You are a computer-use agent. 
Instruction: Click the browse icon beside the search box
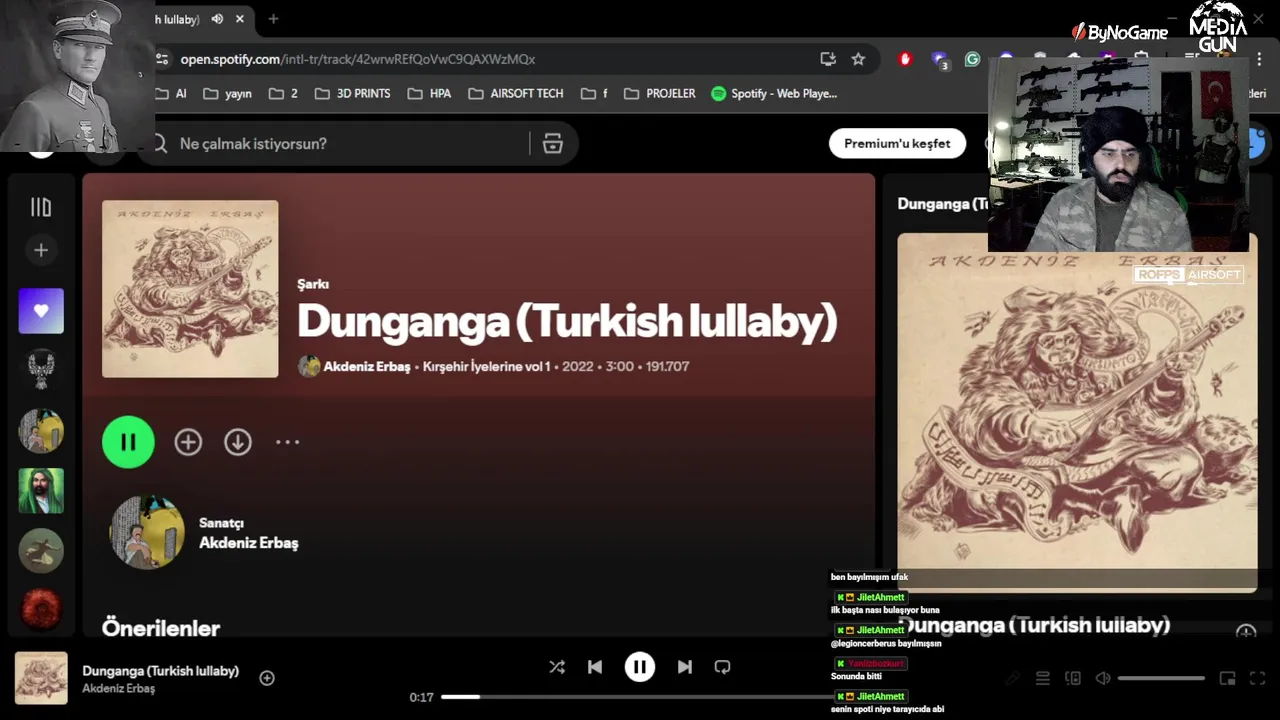553,143
